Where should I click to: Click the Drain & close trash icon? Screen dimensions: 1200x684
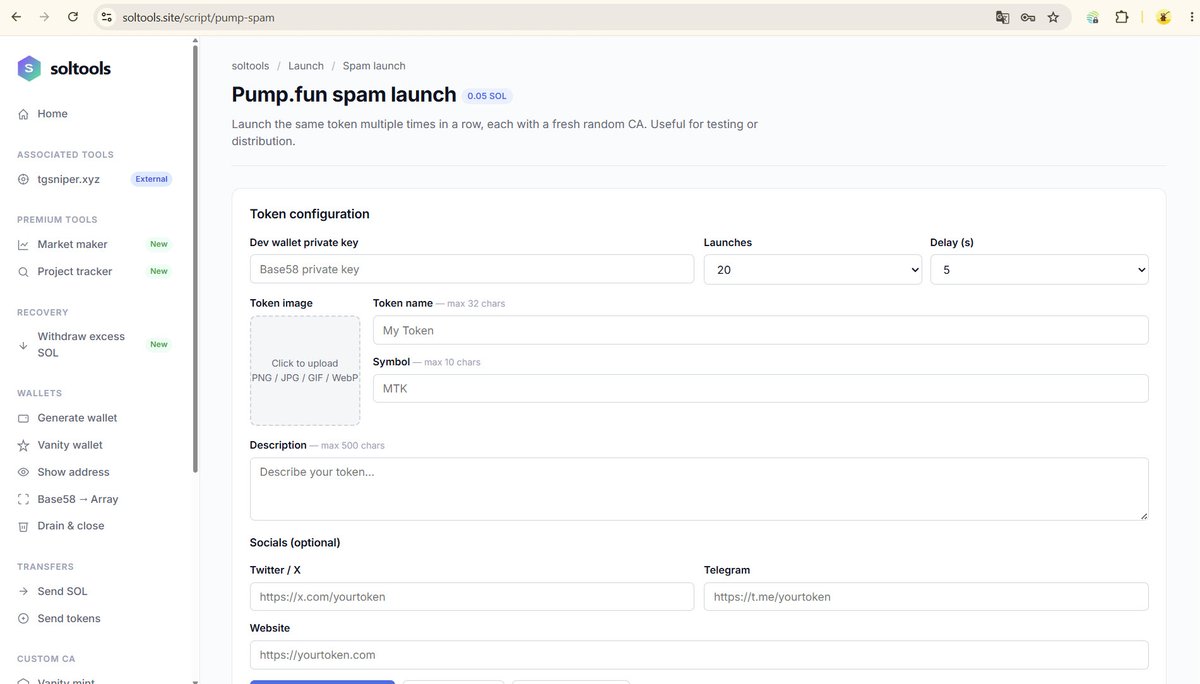23,526
